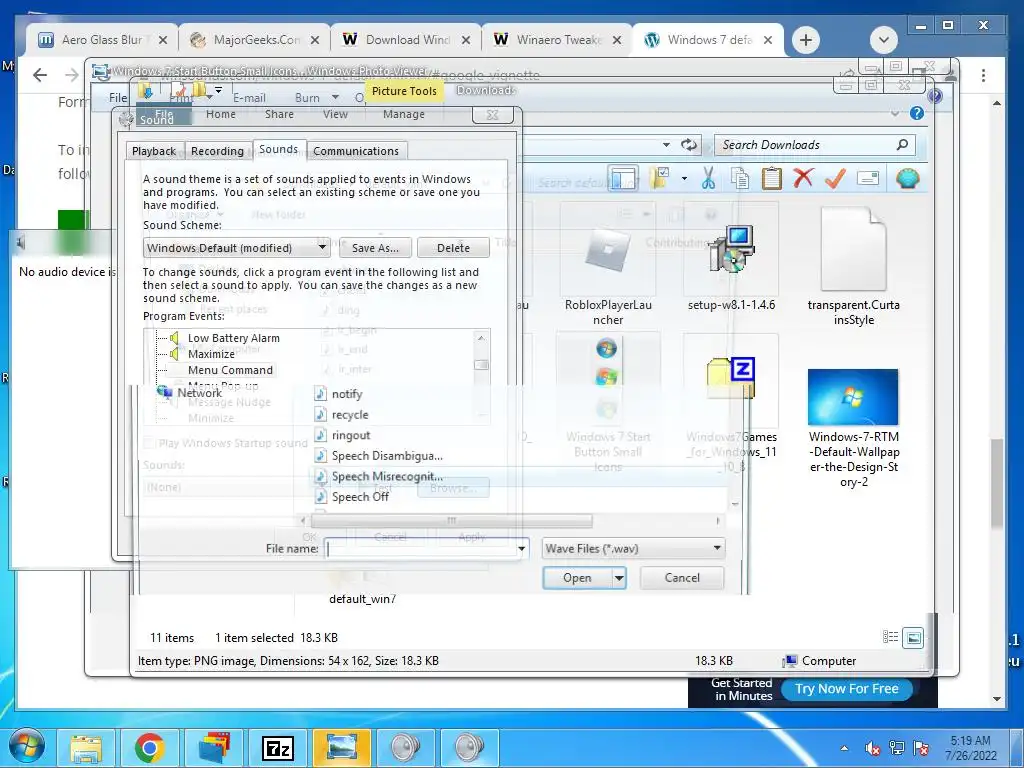Click the file list horizontal scrollbar

452,520
